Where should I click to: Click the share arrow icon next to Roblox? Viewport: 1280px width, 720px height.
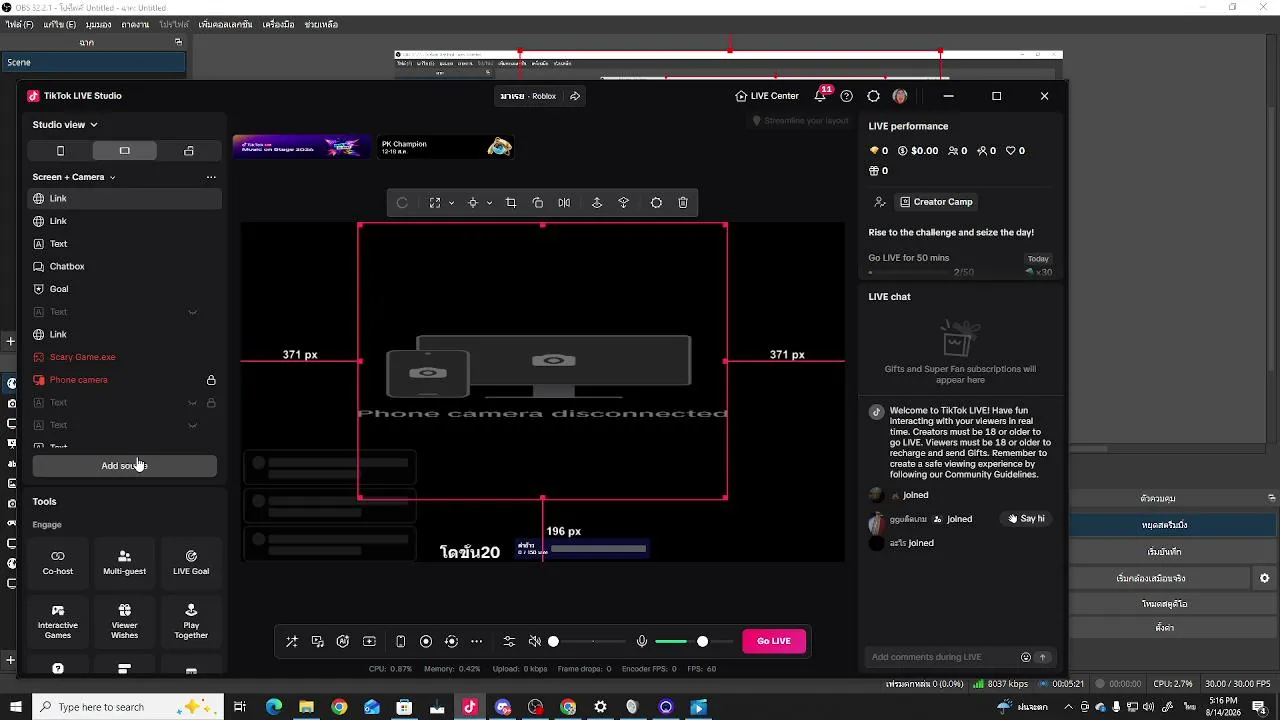pos(575,96)
